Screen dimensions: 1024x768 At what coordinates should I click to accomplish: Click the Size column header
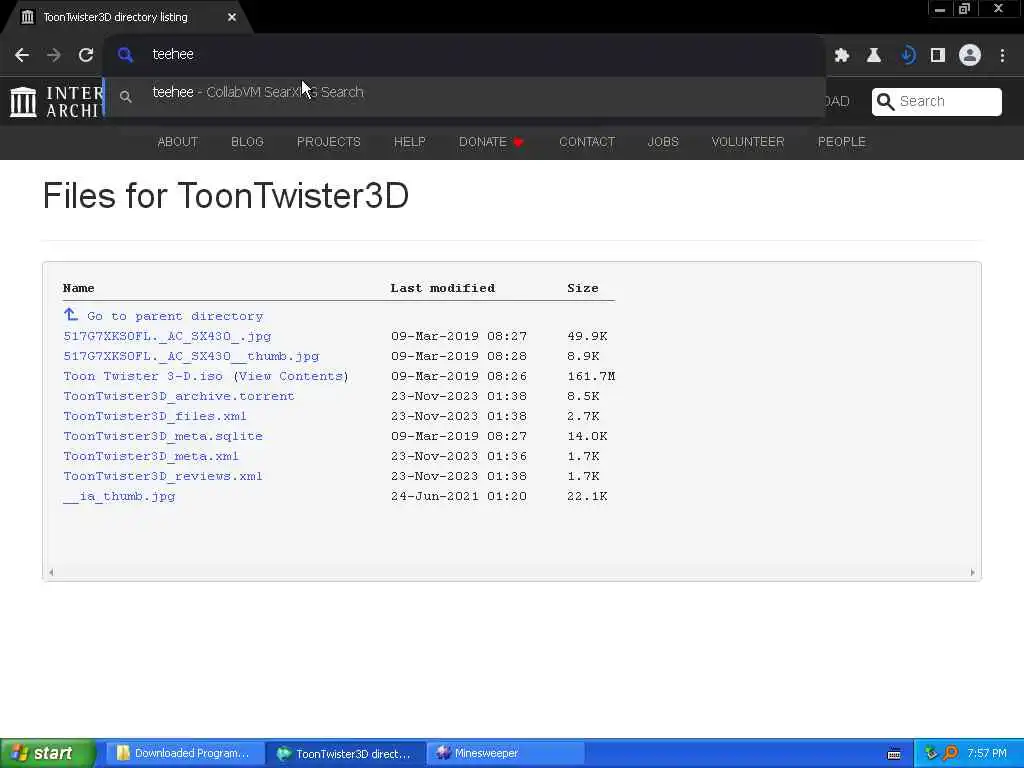[583, 288]
